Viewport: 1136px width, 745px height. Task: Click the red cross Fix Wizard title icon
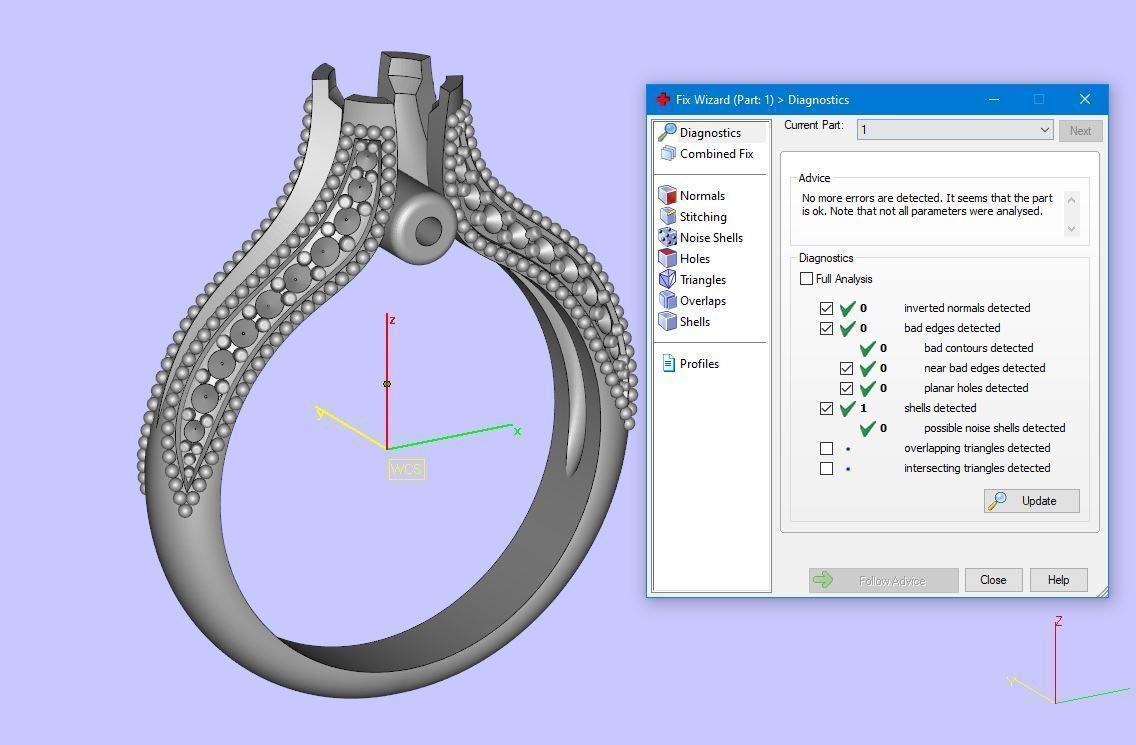tap(663, 99)
